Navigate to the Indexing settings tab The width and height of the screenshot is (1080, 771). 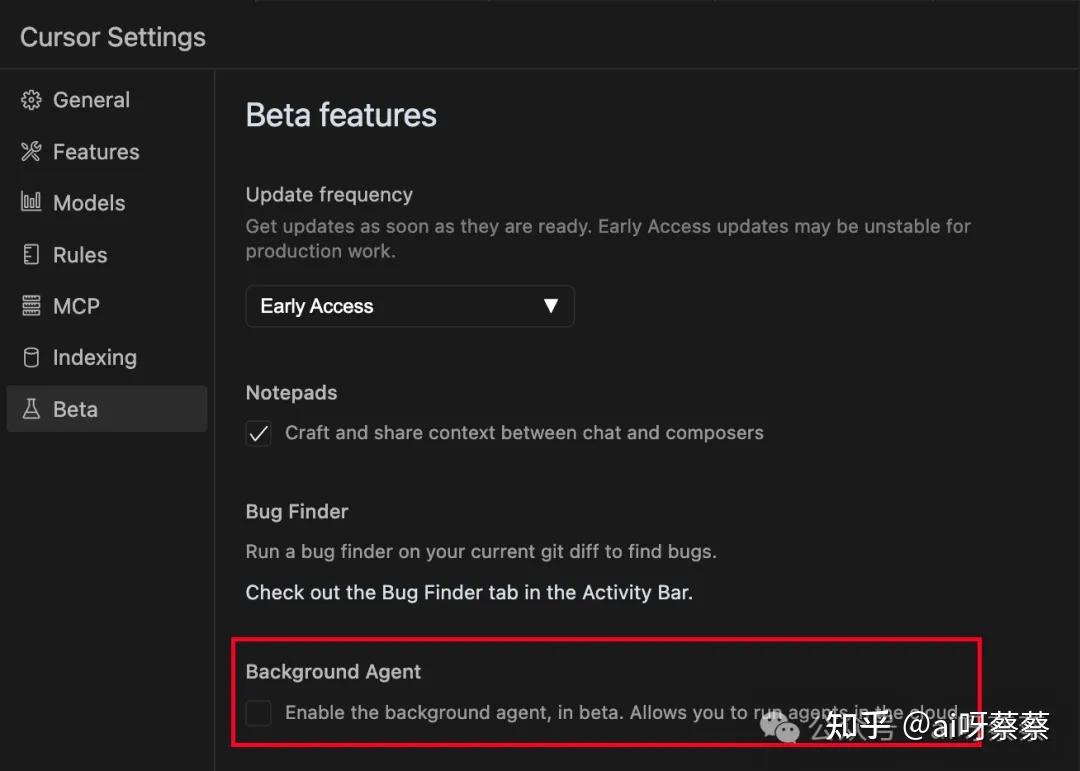coord(94,358)
